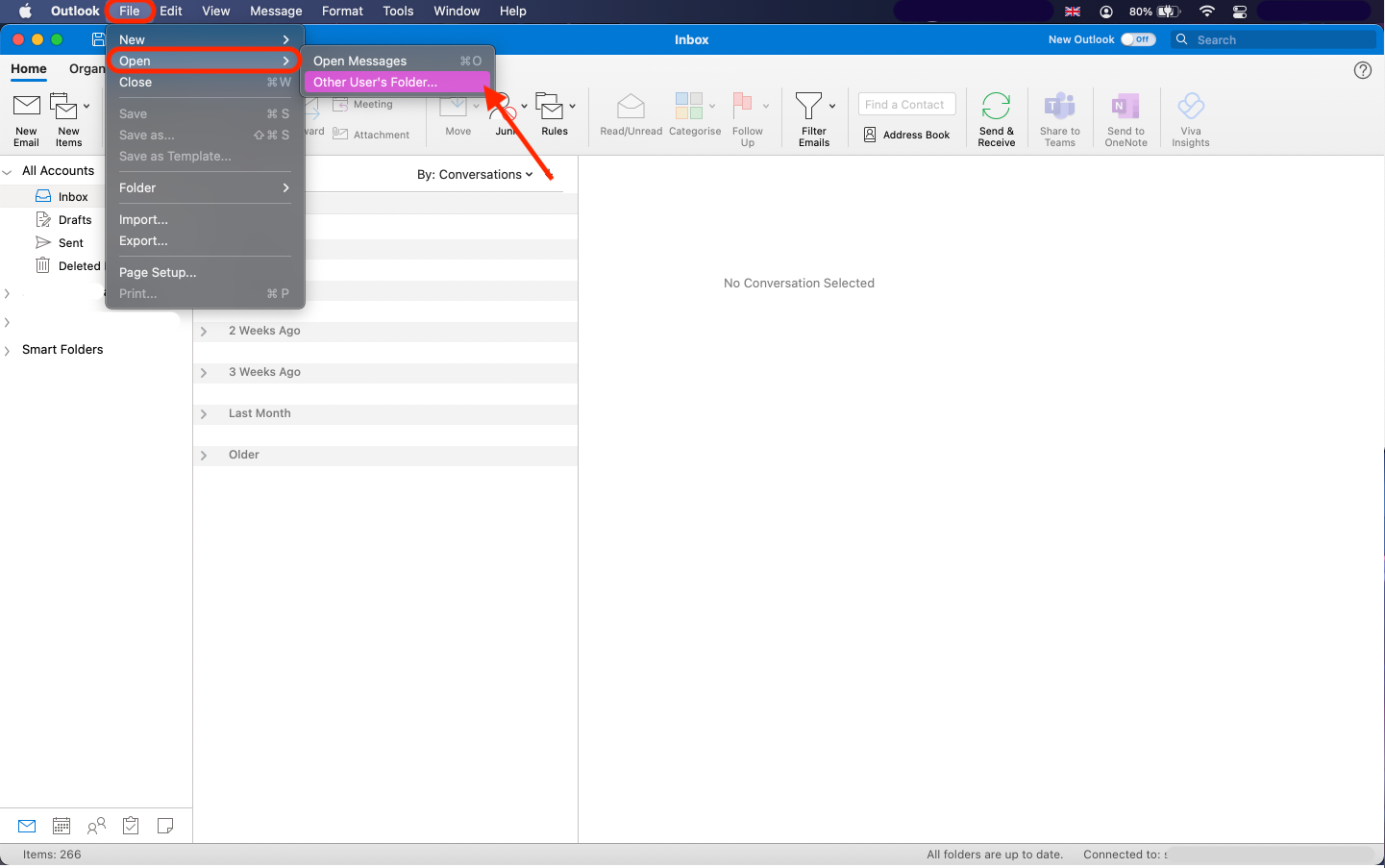Viewport: 1385px width, 868px height.
Task: Click the Attachment toolbar item
Action: [x=371, y=135]
